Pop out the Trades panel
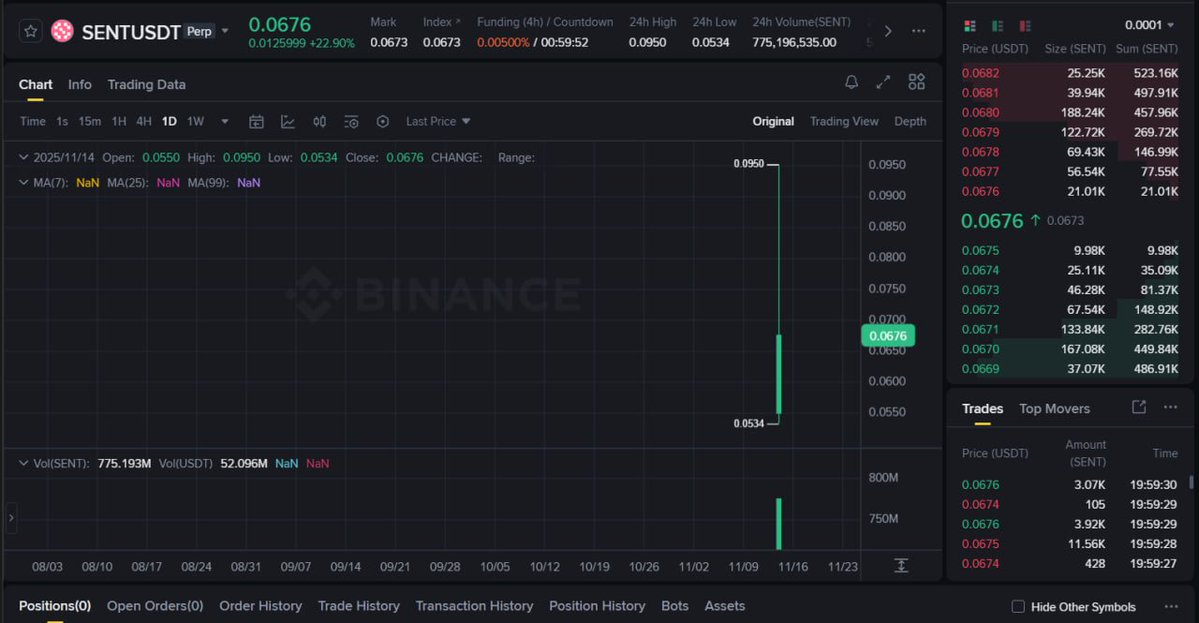This screenshot has height=623, width=1199. (1139, 407)
